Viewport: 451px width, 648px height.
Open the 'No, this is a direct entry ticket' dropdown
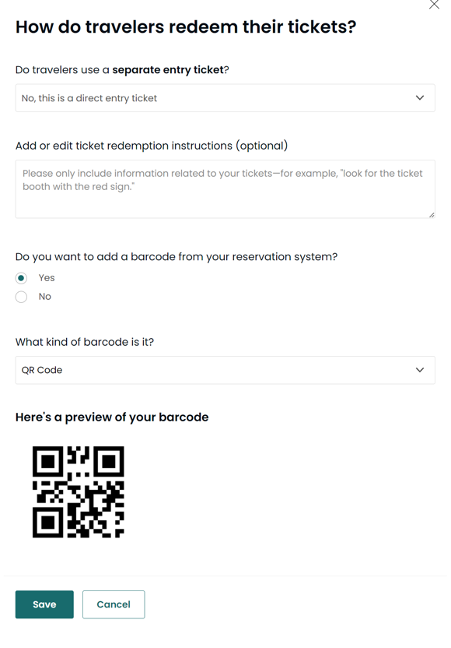(225, 98)
